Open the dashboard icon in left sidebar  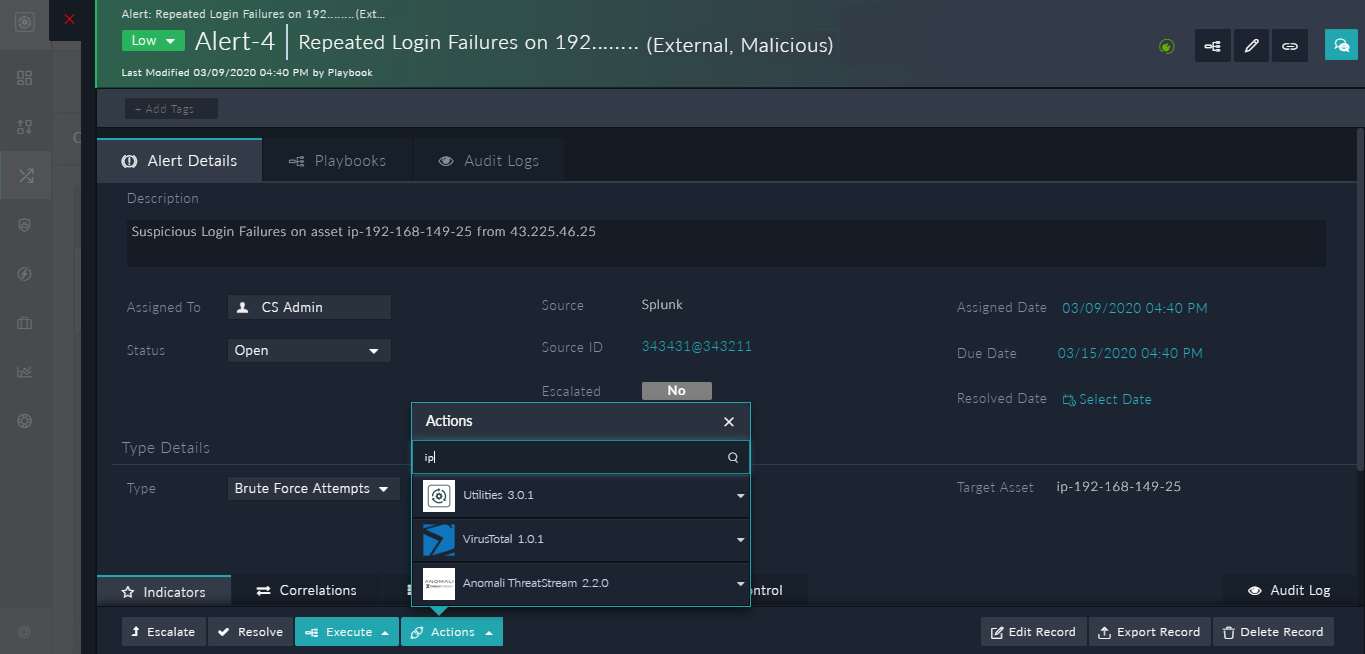tap(25, 77)
